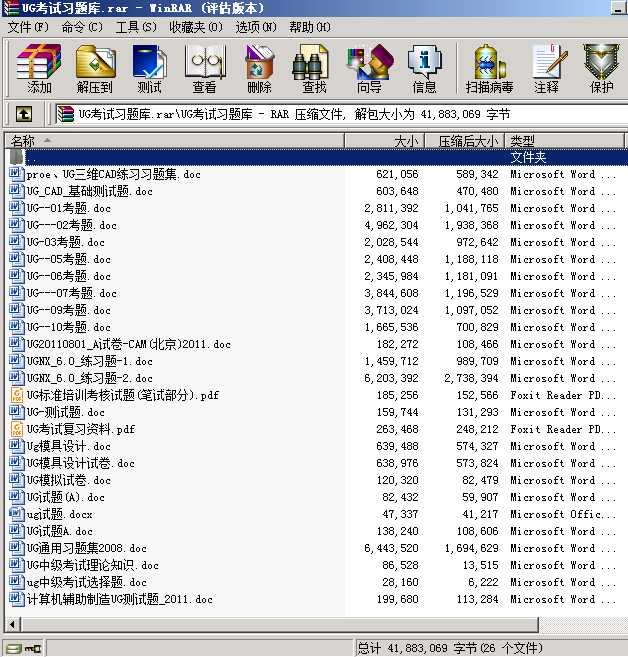
Task: Click the 解压到 (Extract To) icon
Action: pos(95,69)
